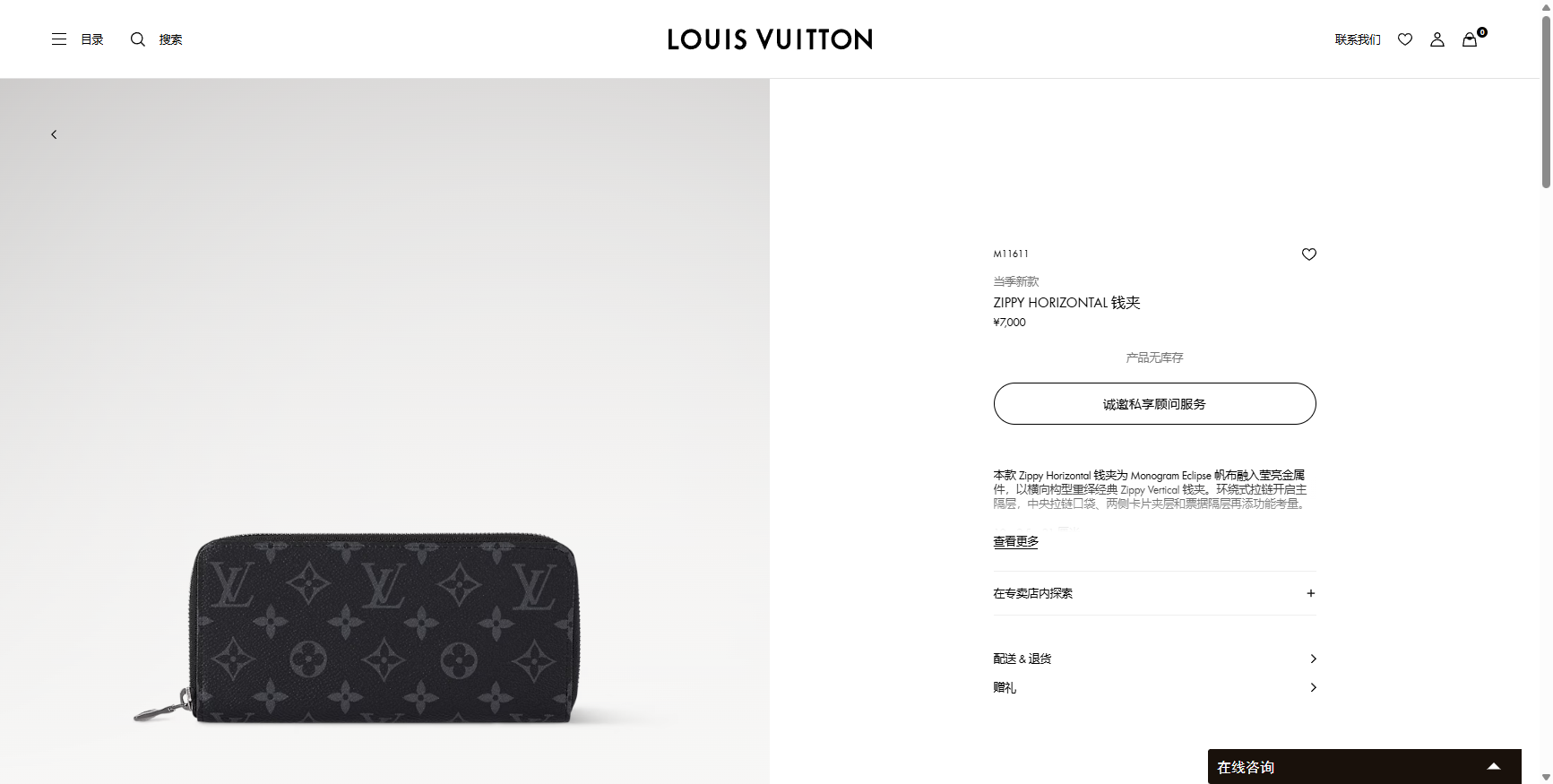This screenshot has width=1553, height=784.
Task: Click 查看更多 to read more
Action: point(1015,541)
